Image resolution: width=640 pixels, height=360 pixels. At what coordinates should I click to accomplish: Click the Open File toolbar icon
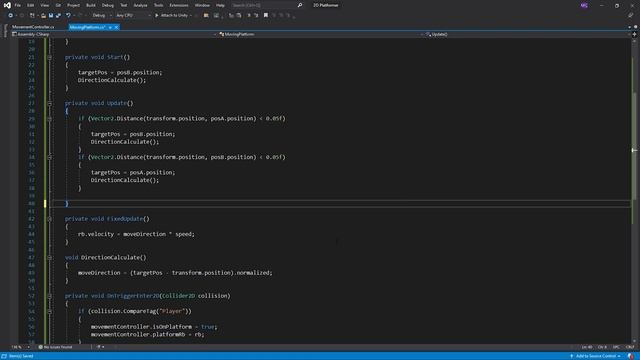43,15
